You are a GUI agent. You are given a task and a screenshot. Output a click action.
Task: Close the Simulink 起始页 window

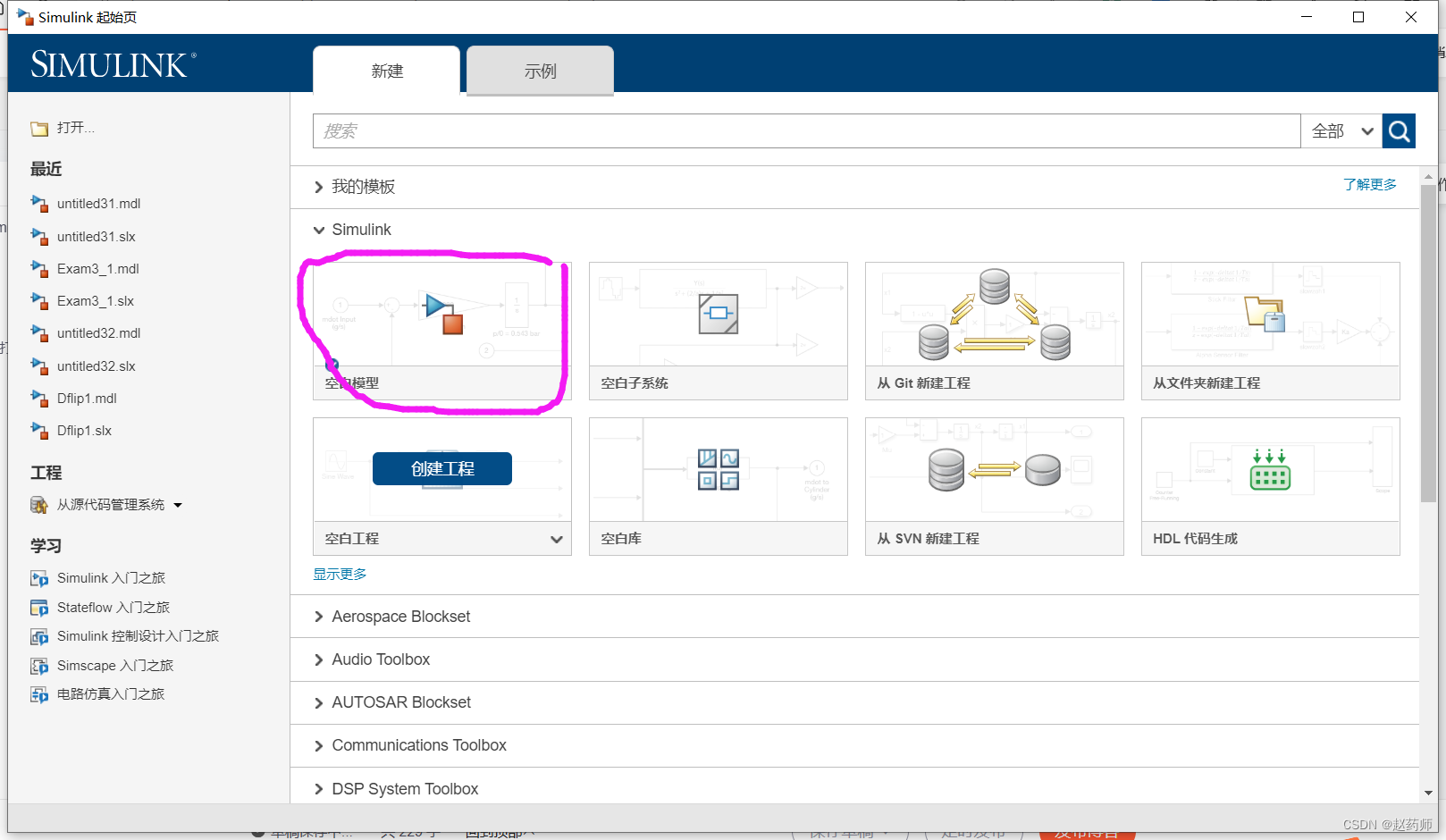coord(1411,17)
